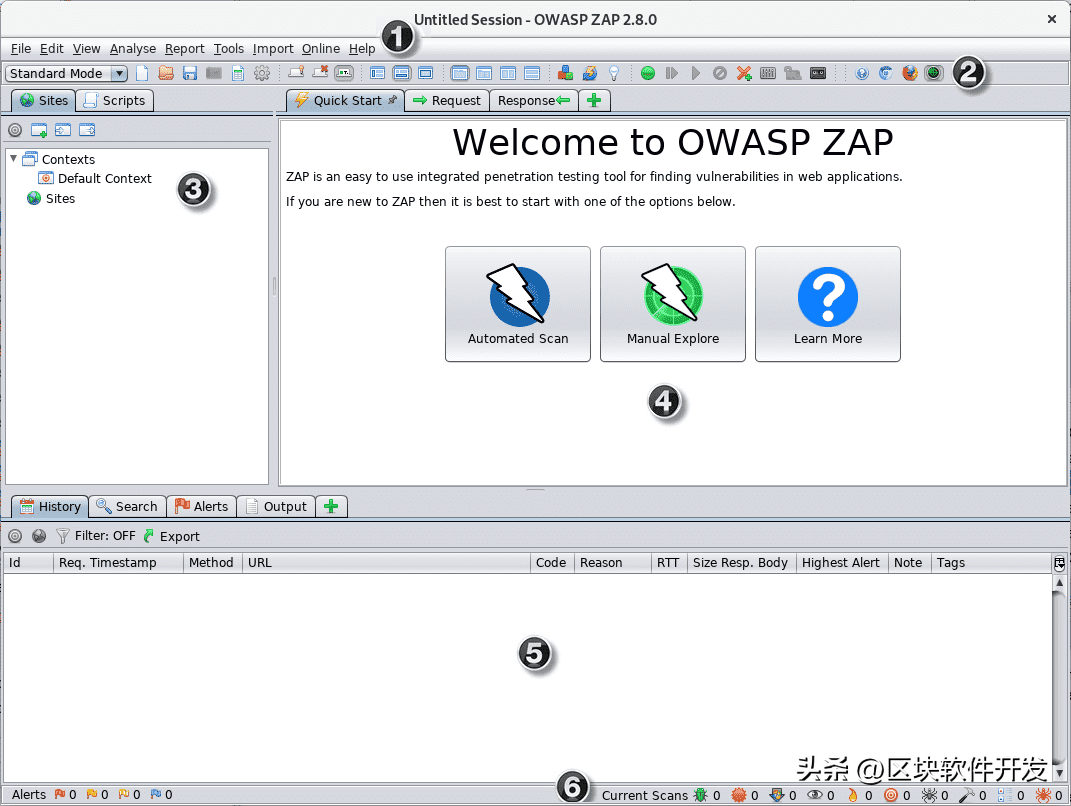Toggle the show tab names toolbar button
The width and height of the screenshot is (1071, 806).
343,73
